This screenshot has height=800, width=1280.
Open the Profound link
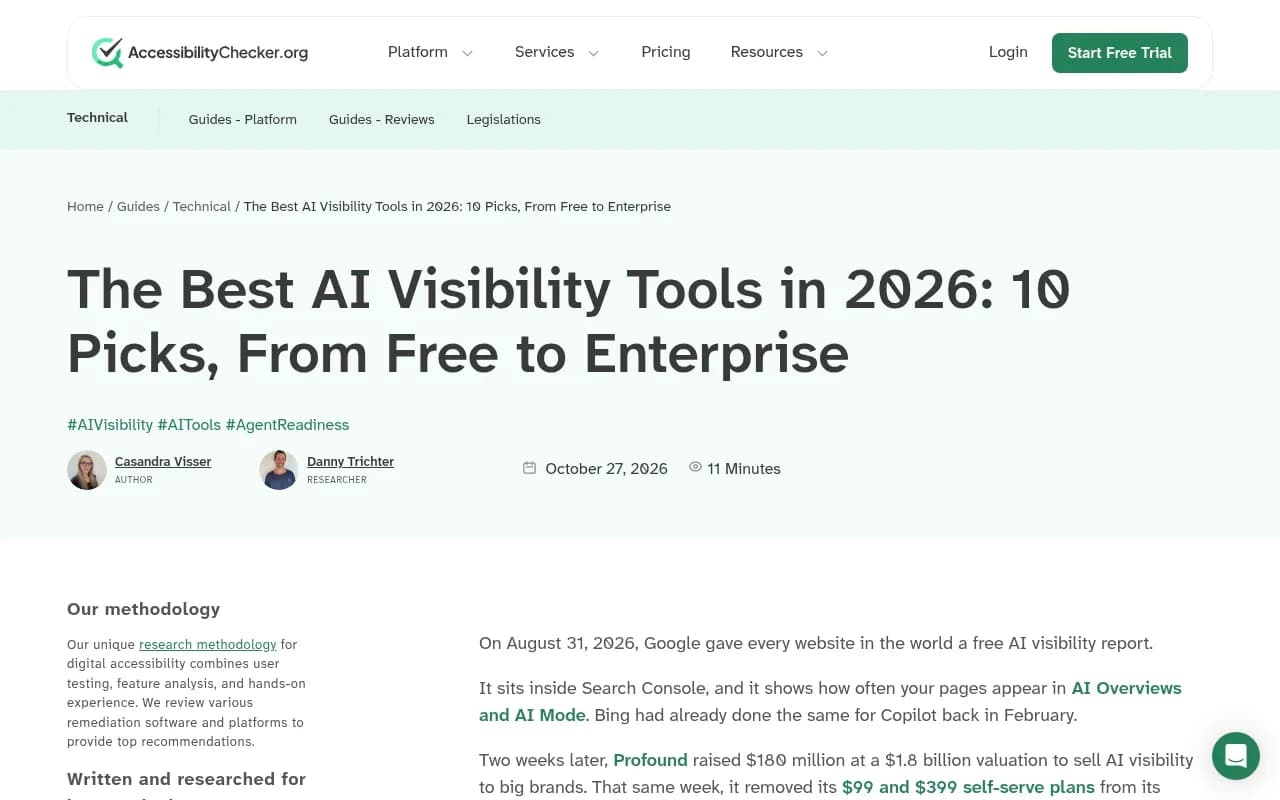click(650, 760)
